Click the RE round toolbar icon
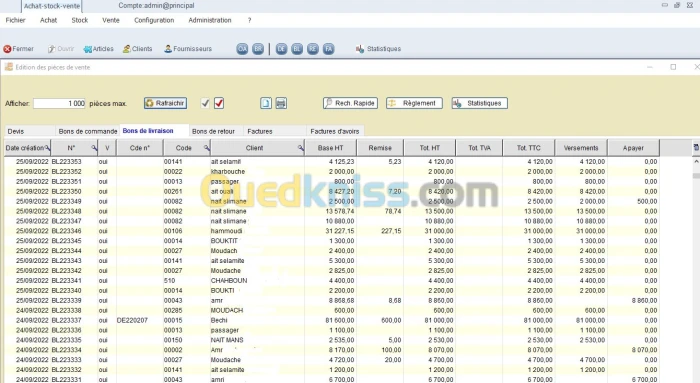 pyautogui.click(x=313, y=49)
